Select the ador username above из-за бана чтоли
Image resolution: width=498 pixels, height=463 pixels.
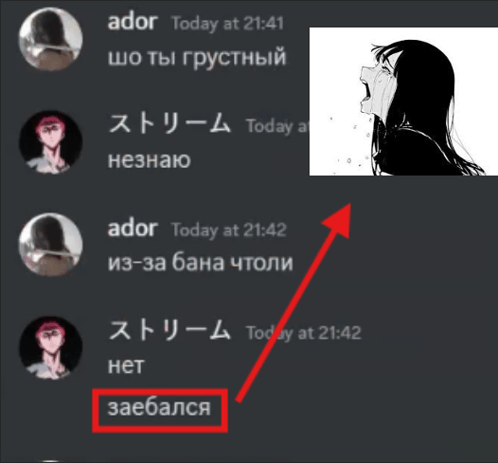(132, 228)
